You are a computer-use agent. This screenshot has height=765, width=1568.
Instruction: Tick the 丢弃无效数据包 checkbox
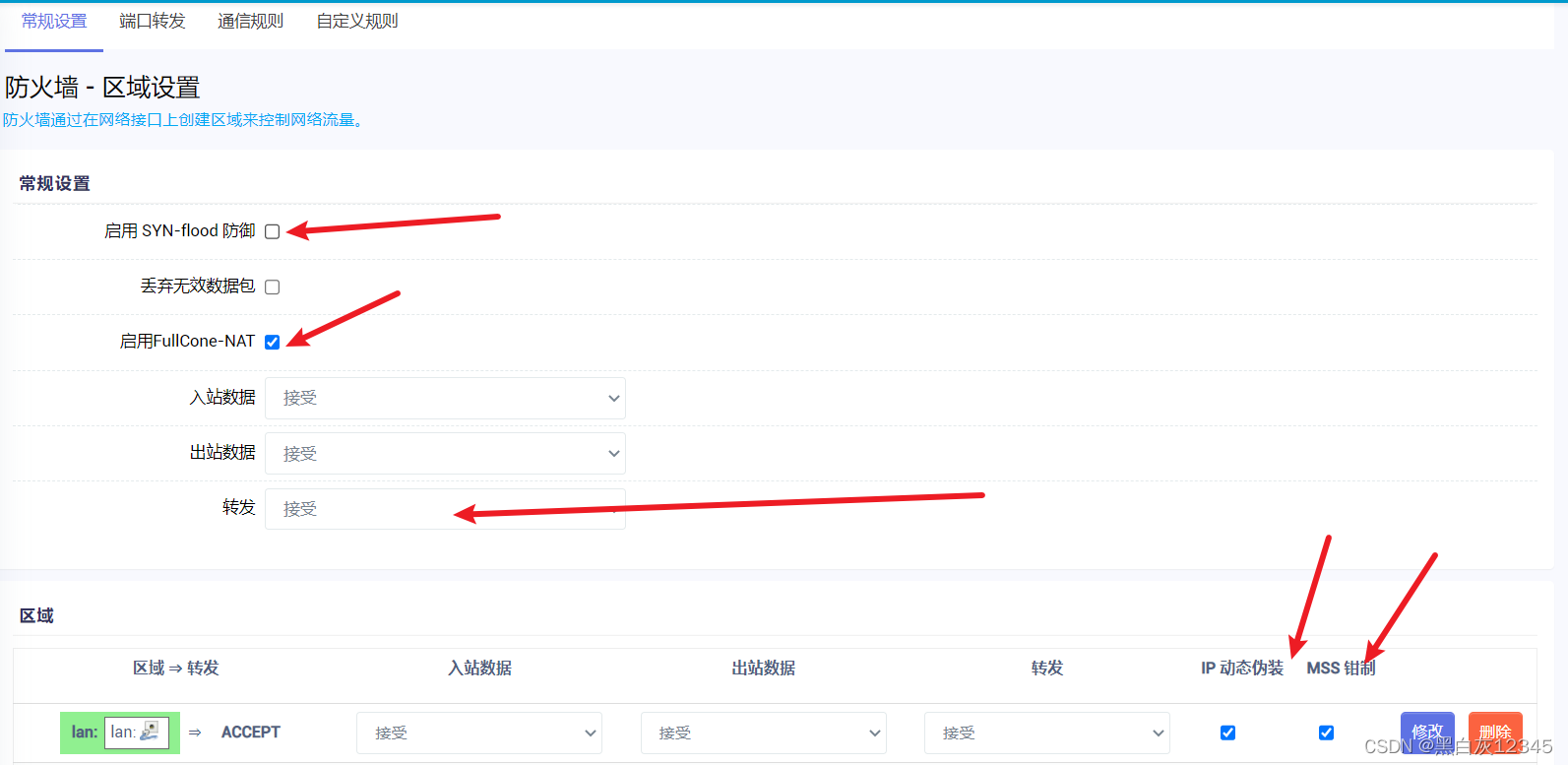tap(273, 287)
